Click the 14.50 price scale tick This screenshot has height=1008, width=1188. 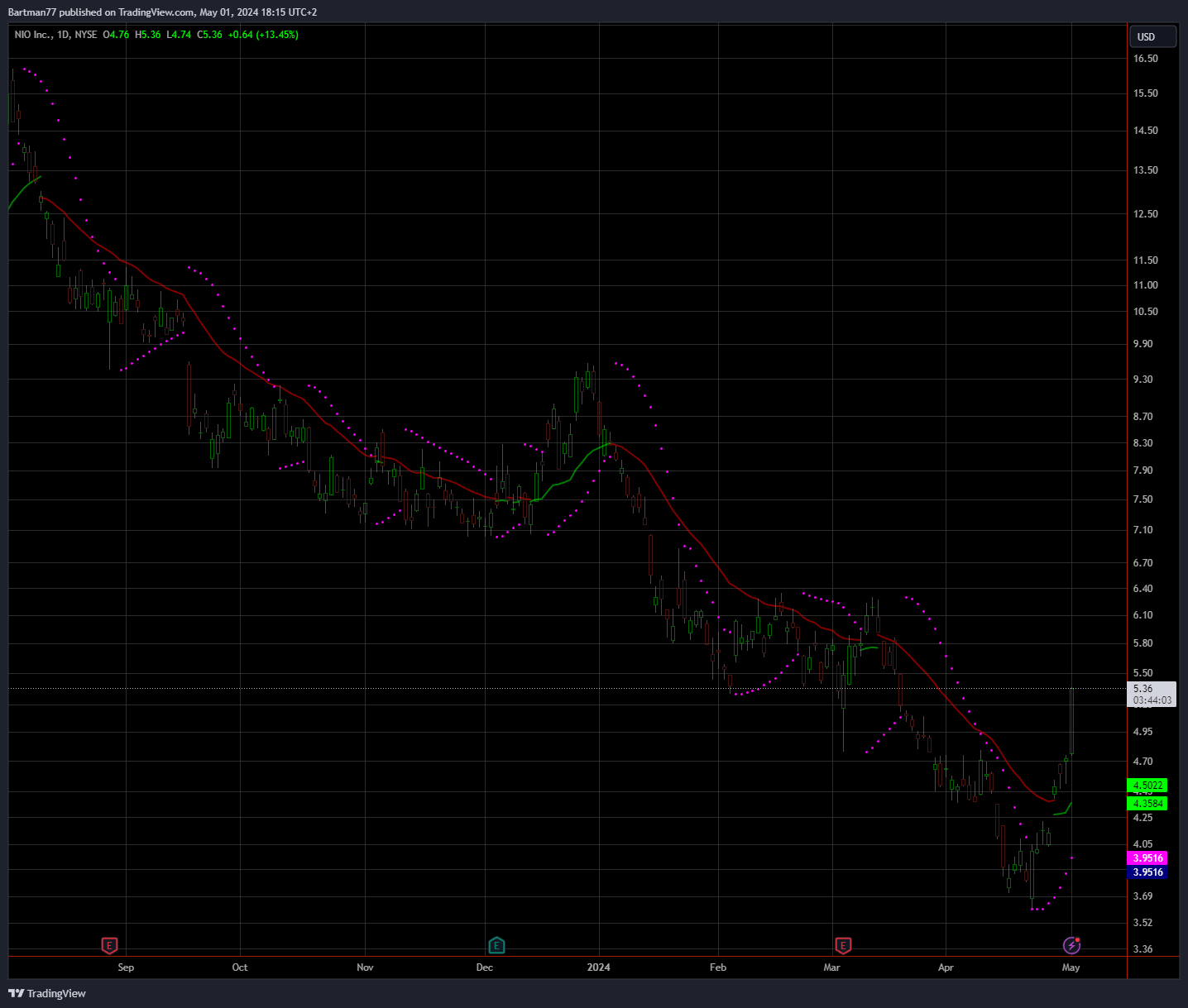coord(1146,131)
